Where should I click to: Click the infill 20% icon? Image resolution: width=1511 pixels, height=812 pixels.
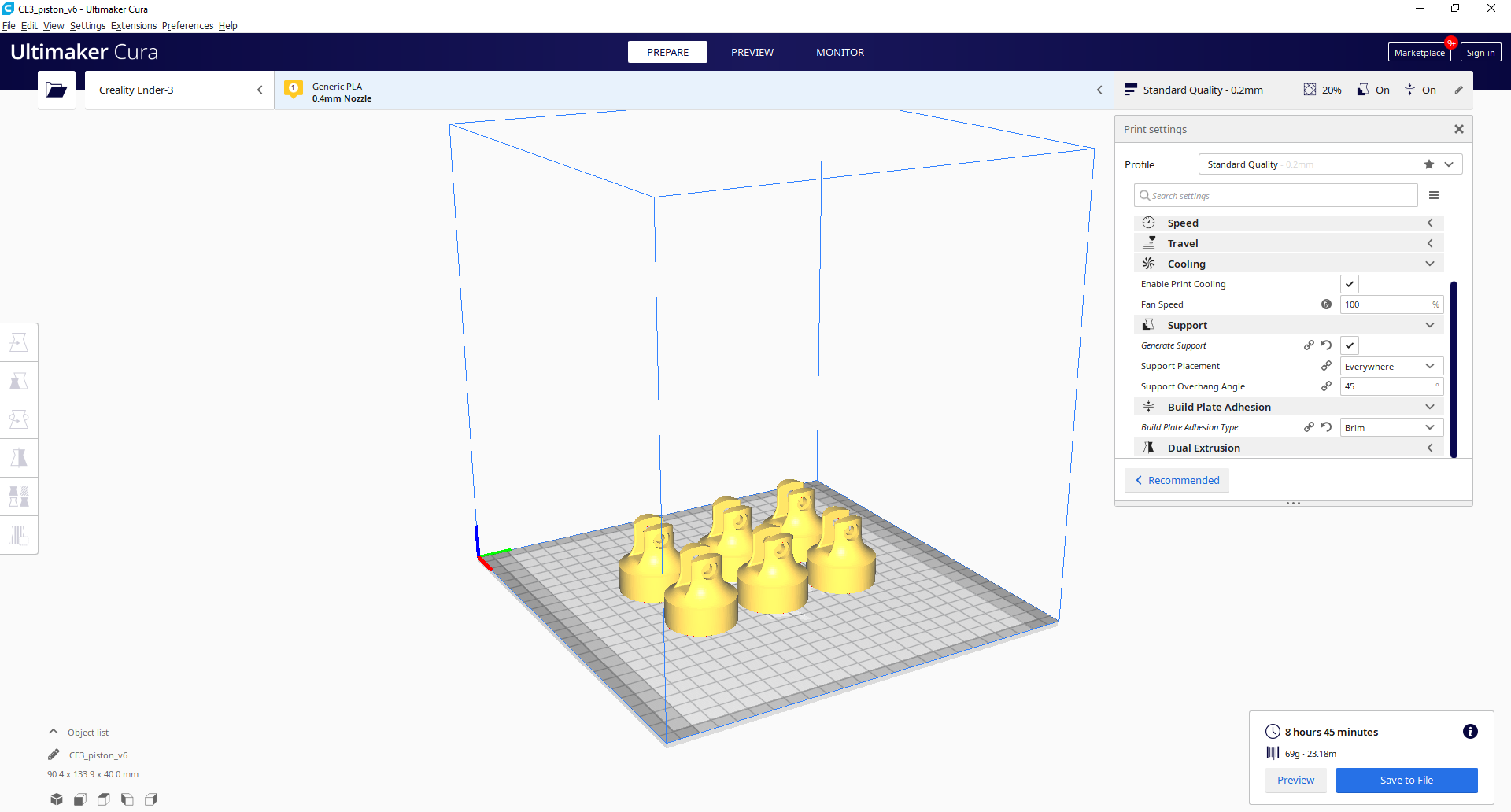(x=1310, y=90)
